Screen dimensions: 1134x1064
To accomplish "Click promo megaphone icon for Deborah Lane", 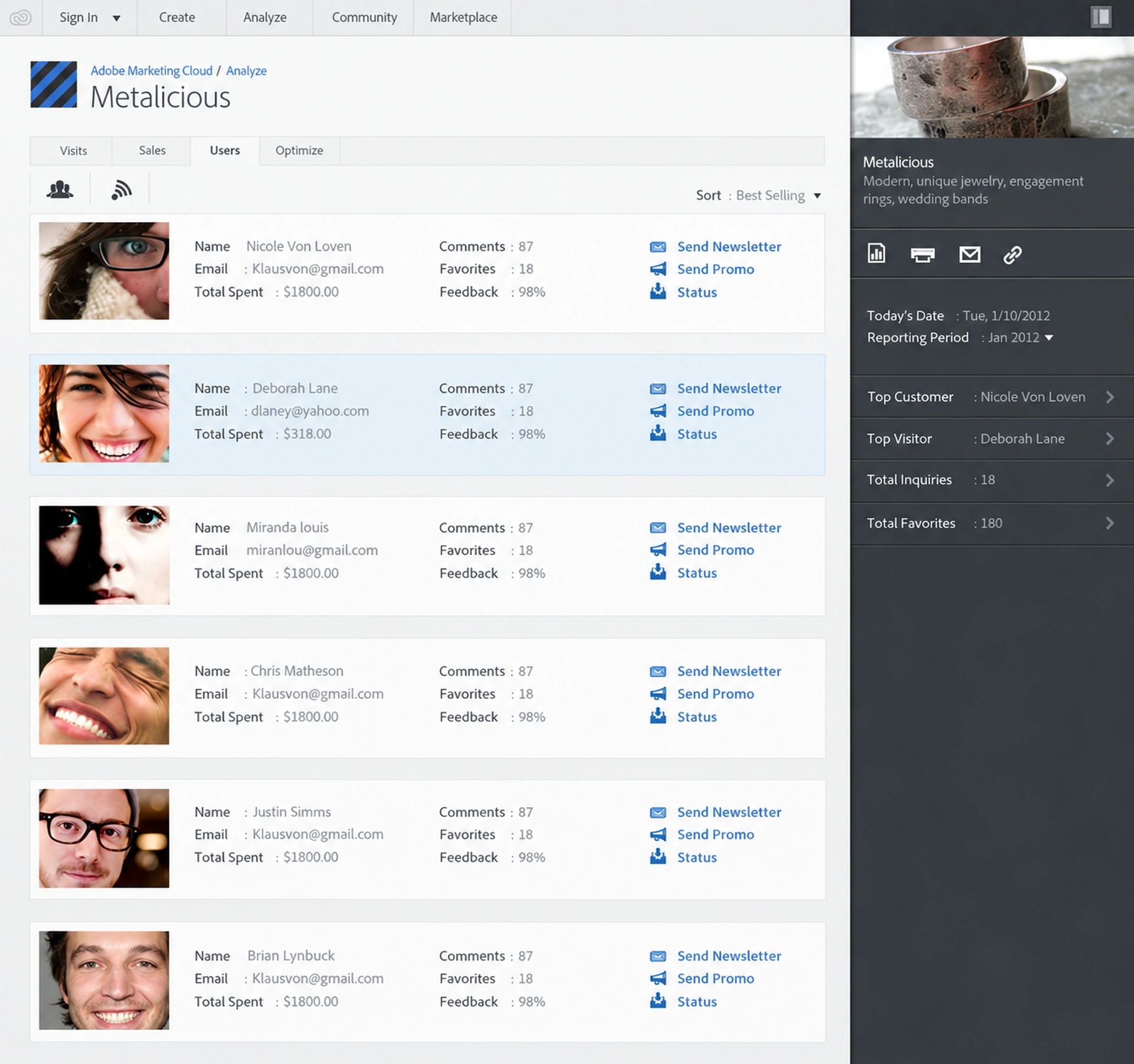I will click(x=657, y=411).
